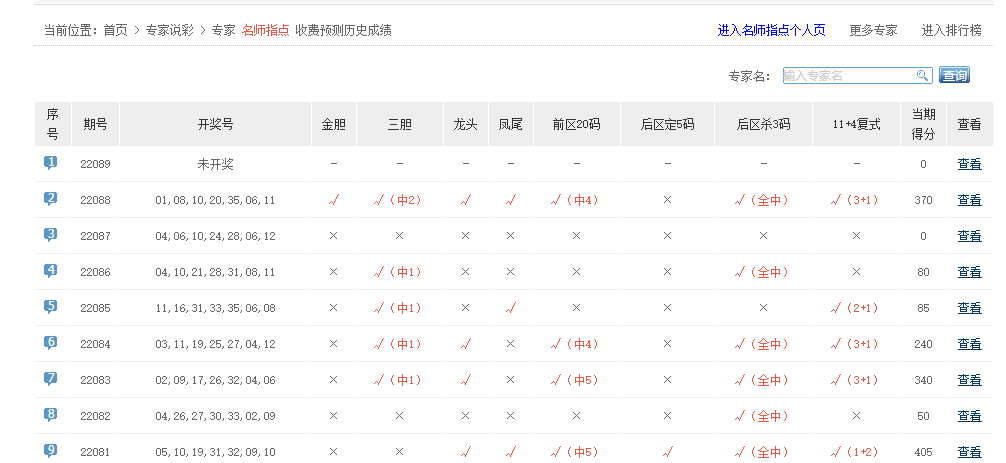
Task: Navigate to 首页 in breadcrumb
Action: point(116,30)
